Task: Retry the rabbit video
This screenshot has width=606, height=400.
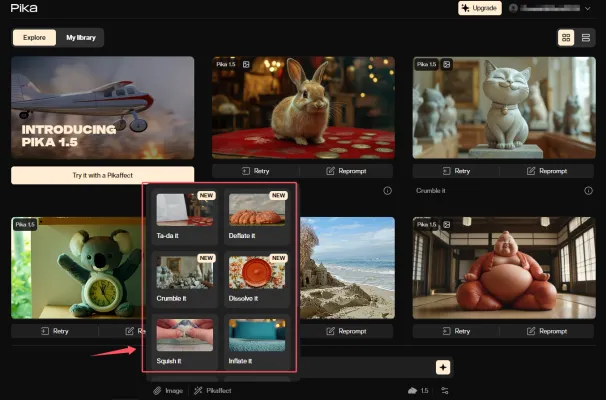Action: 256,171
